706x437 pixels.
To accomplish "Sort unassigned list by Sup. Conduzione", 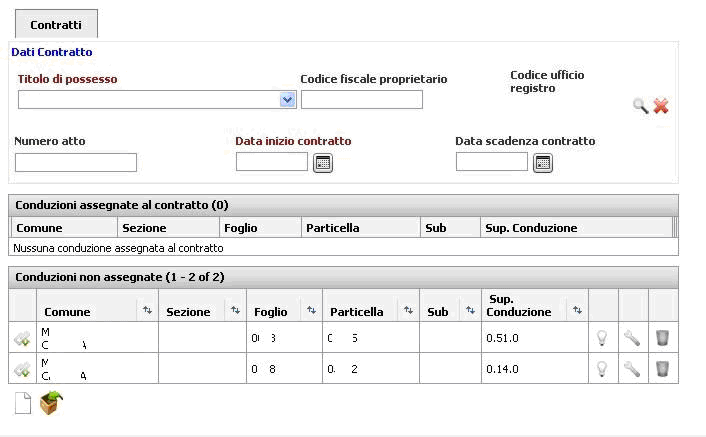I will [577, 310].
